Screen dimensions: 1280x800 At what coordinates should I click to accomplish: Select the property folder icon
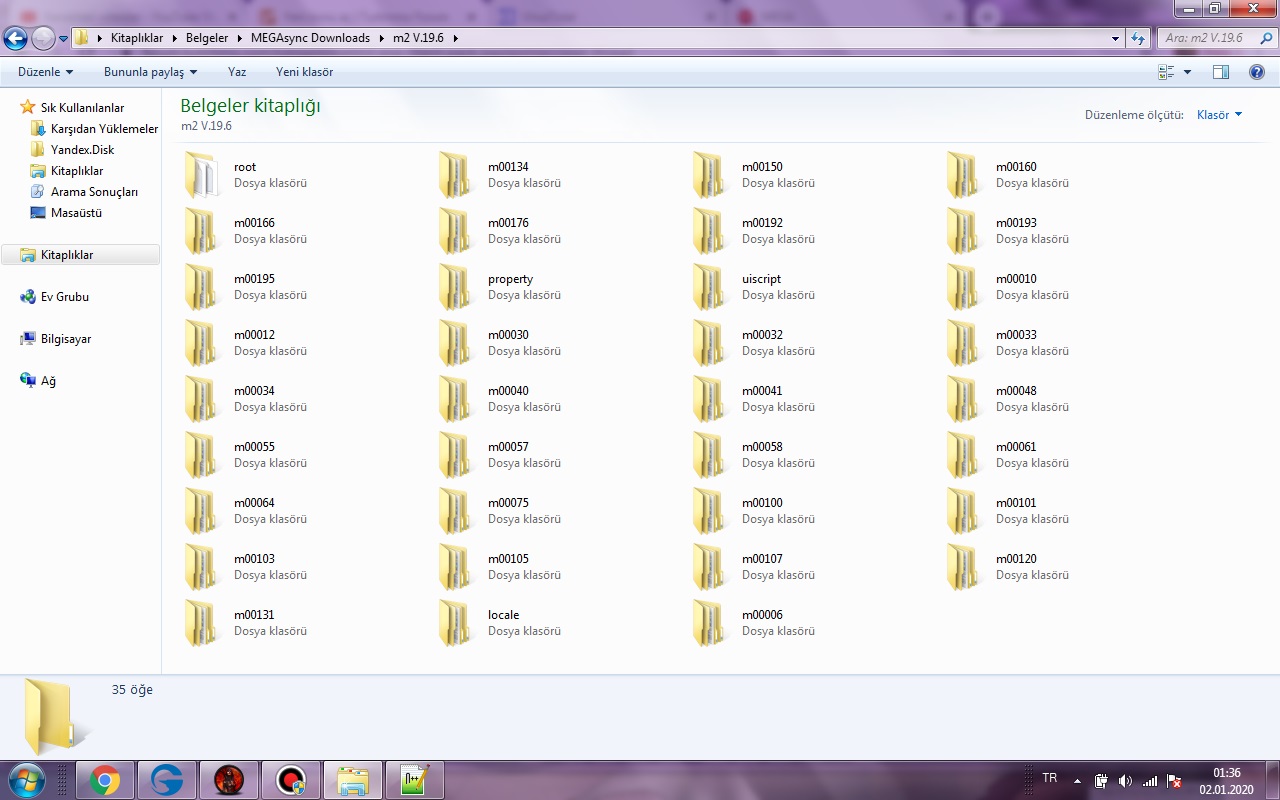[455, 287]
